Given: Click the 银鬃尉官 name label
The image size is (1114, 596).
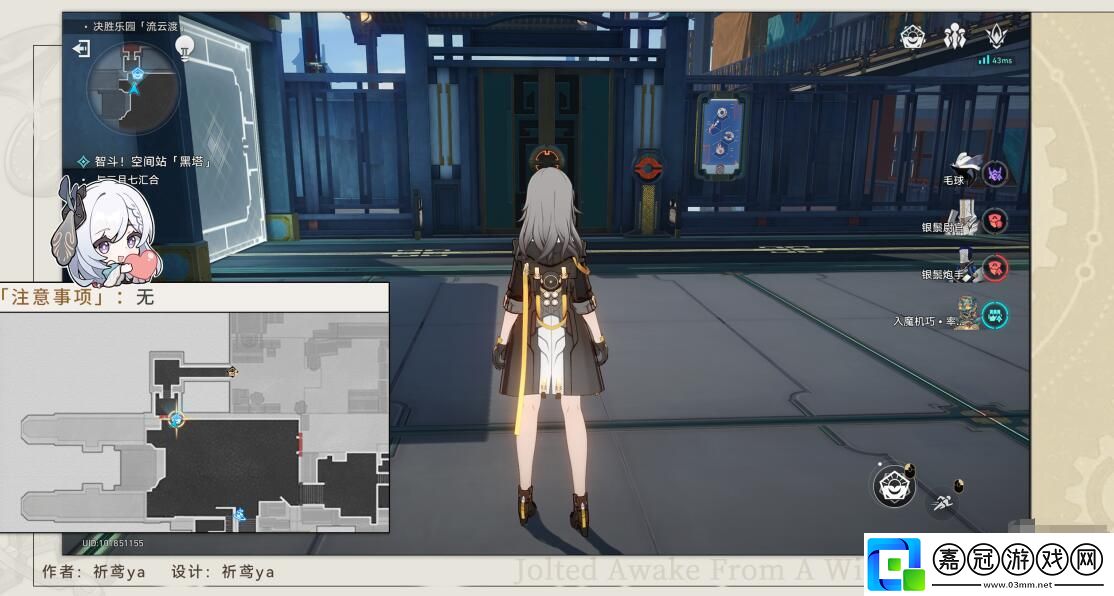Looking at the screenshot, I should 943,227.
